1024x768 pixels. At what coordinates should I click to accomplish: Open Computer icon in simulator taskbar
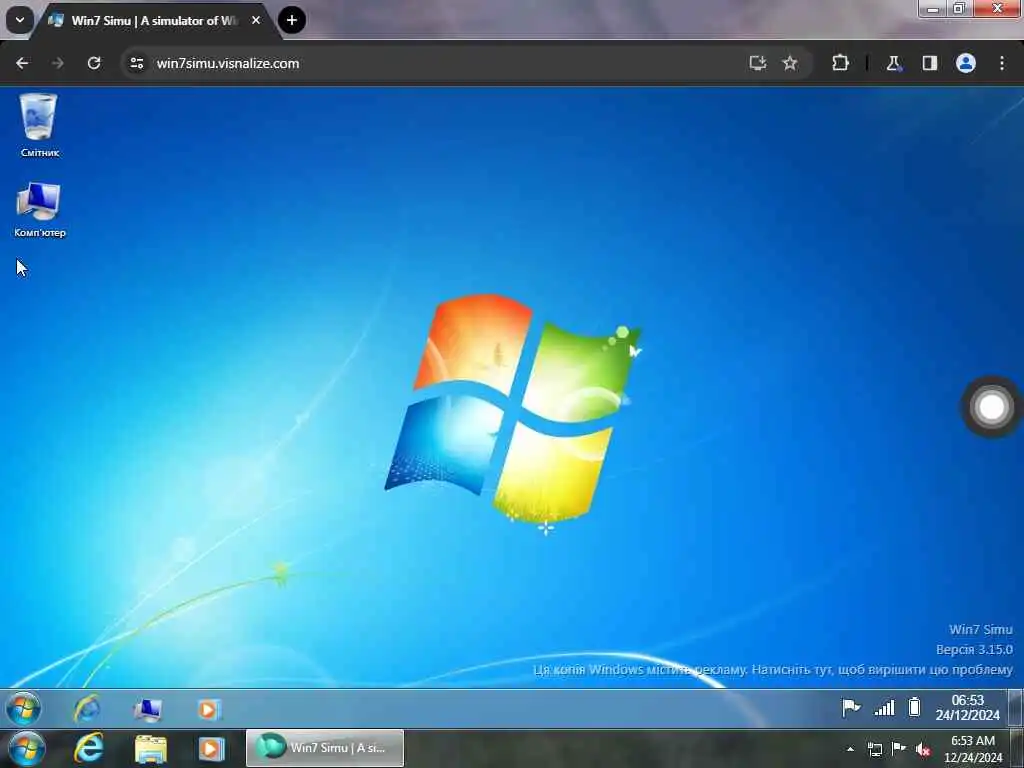tap(148, 709)
